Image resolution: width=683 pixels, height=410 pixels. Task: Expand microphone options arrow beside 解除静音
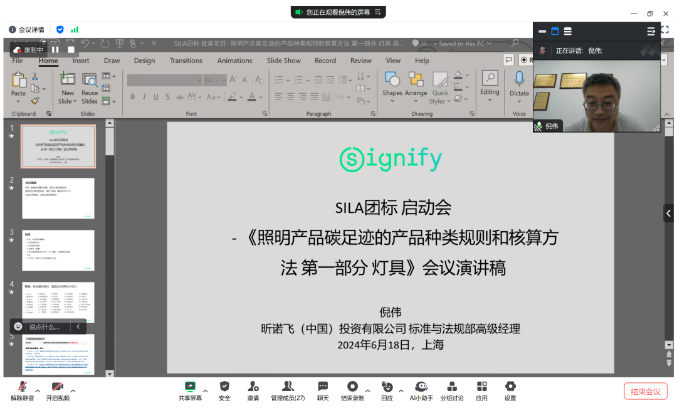point(37,391)
